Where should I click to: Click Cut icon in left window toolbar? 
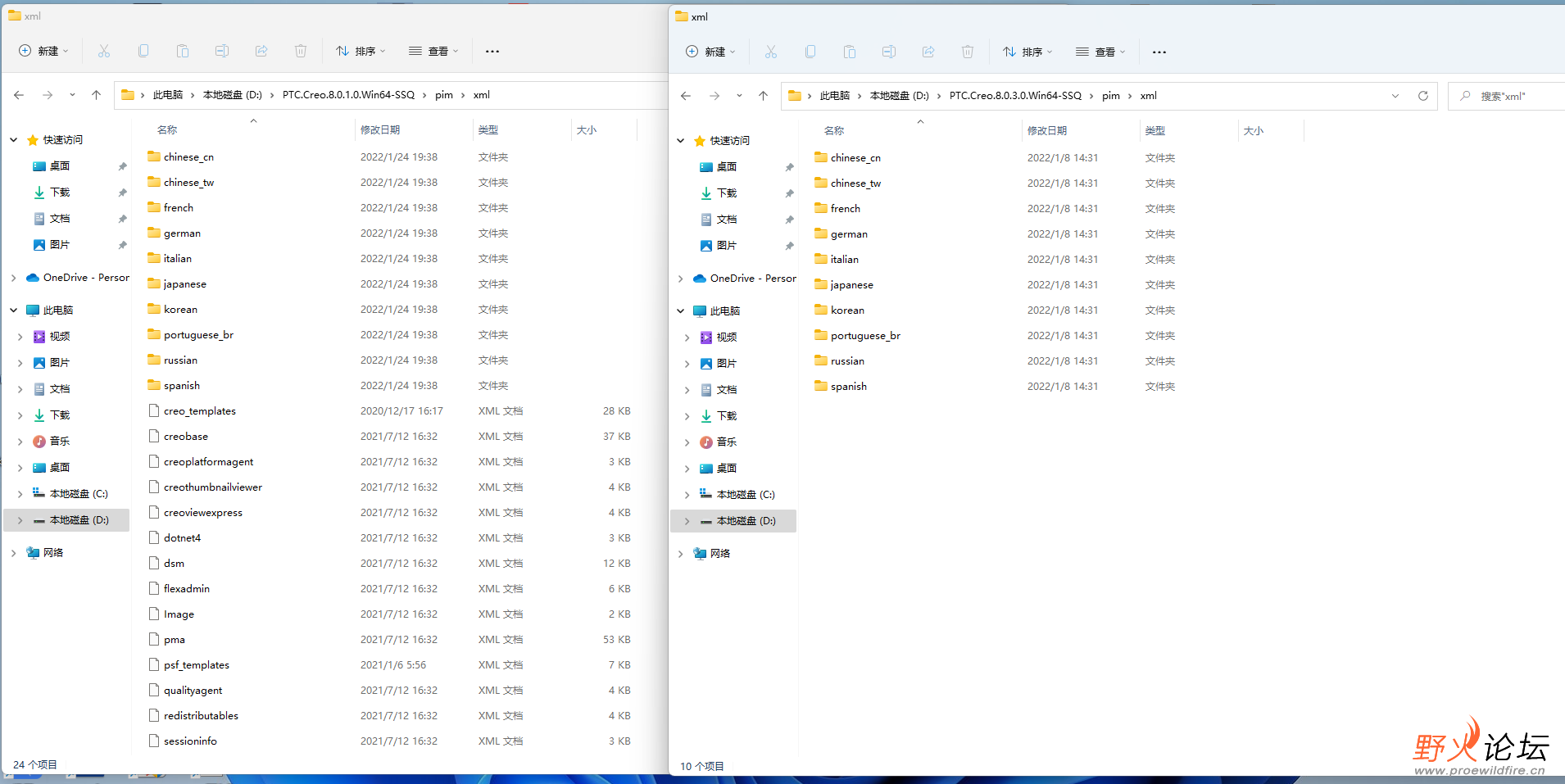pos(104,51)
